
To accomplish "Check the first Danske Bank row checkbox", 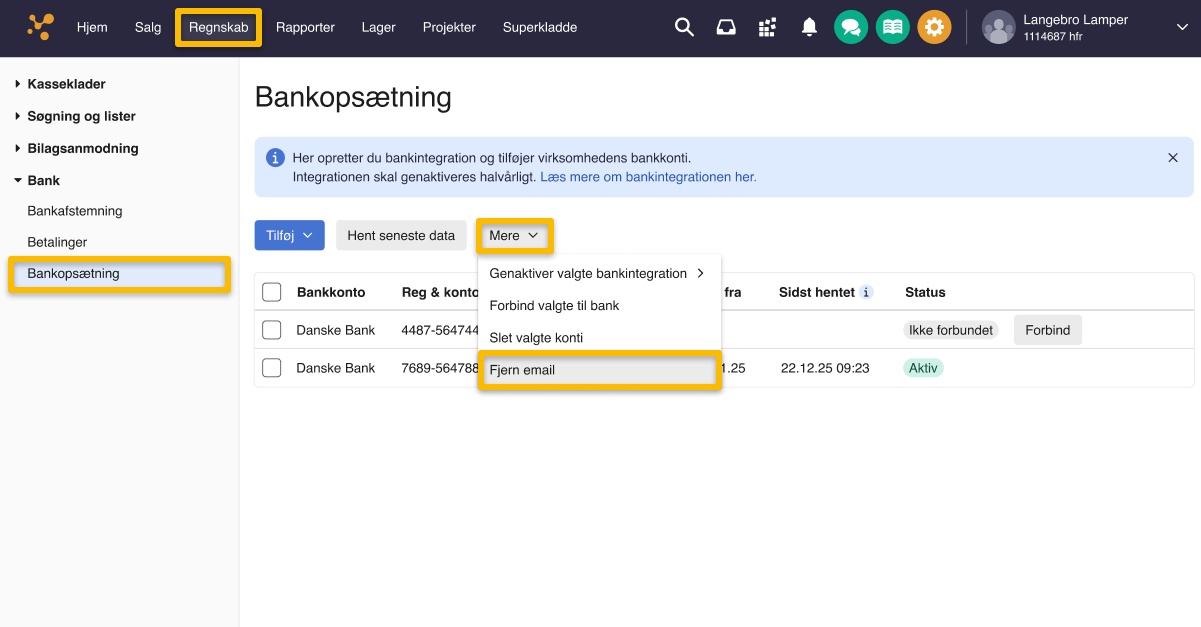I will (x=272, y=330).
